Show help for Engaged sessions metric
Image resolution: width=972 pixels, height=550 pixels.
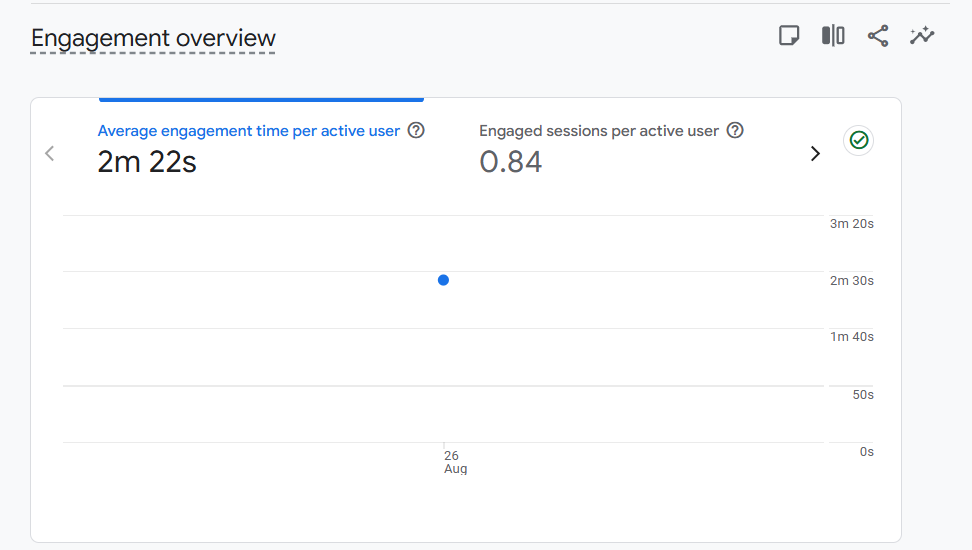pyautogui.click(x=735, y=131)
